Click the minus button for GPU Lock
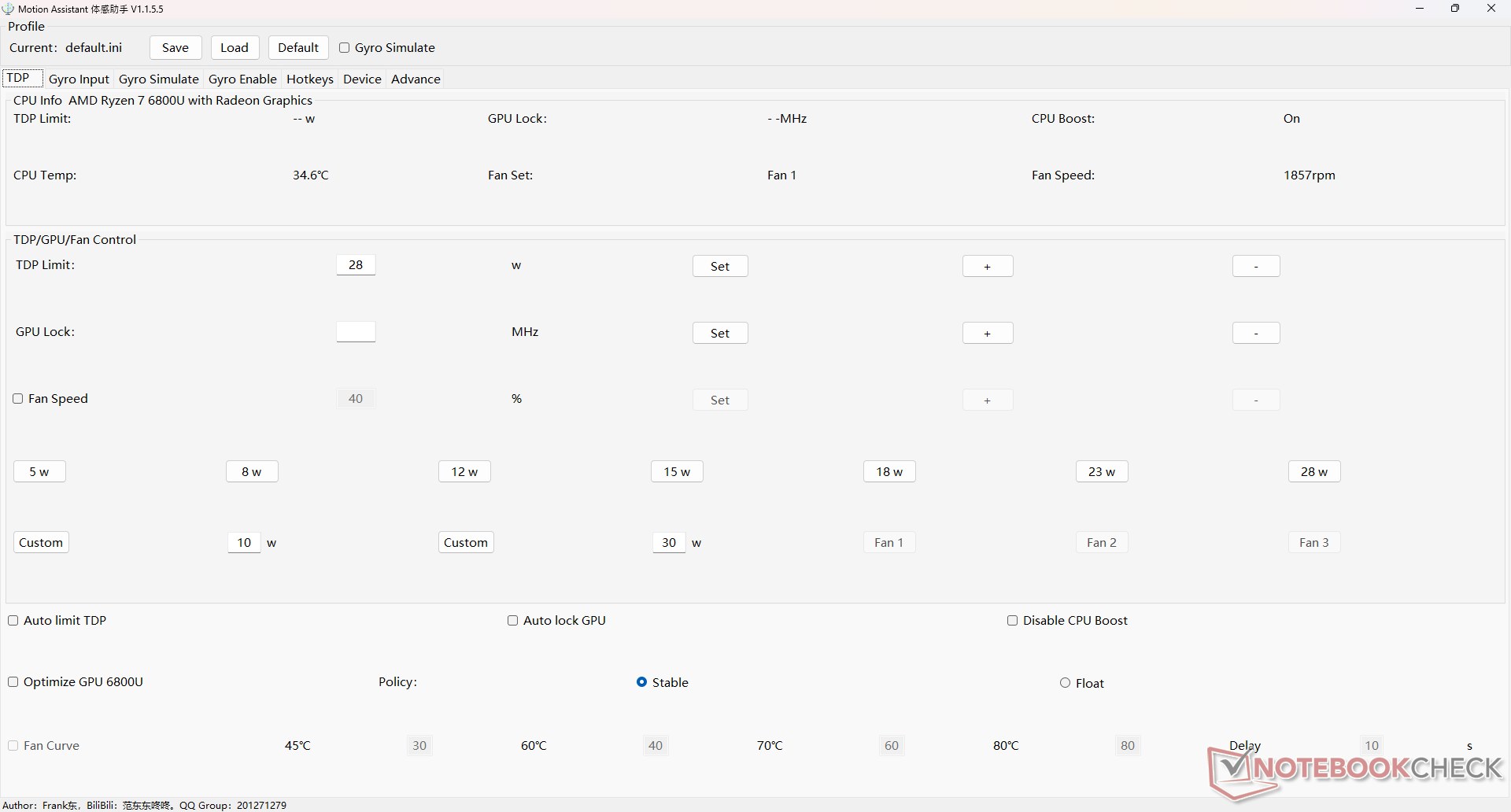Image resolution: width=1511 pixels, height=812 pixels. [1255, 334]
